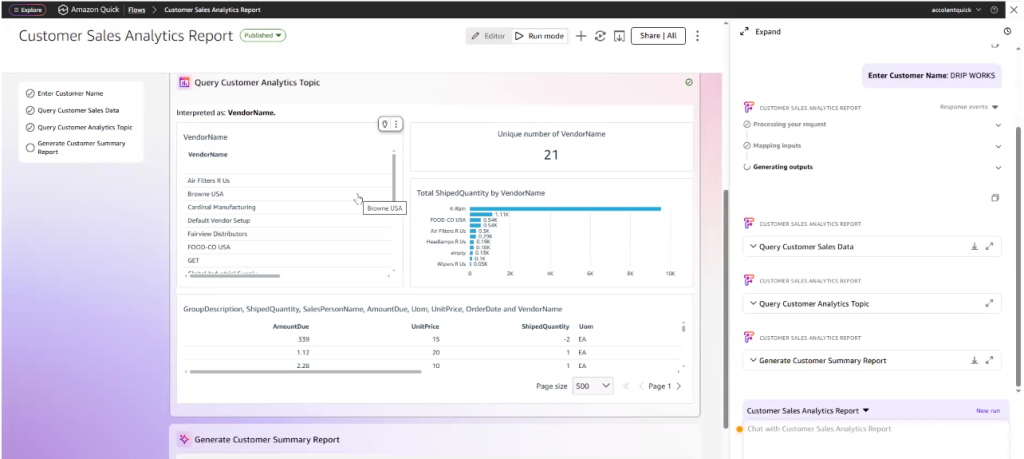Select the Default Vendor Setup row
The width and height of the screenshot is (1024, 459).
click(287, 221)
